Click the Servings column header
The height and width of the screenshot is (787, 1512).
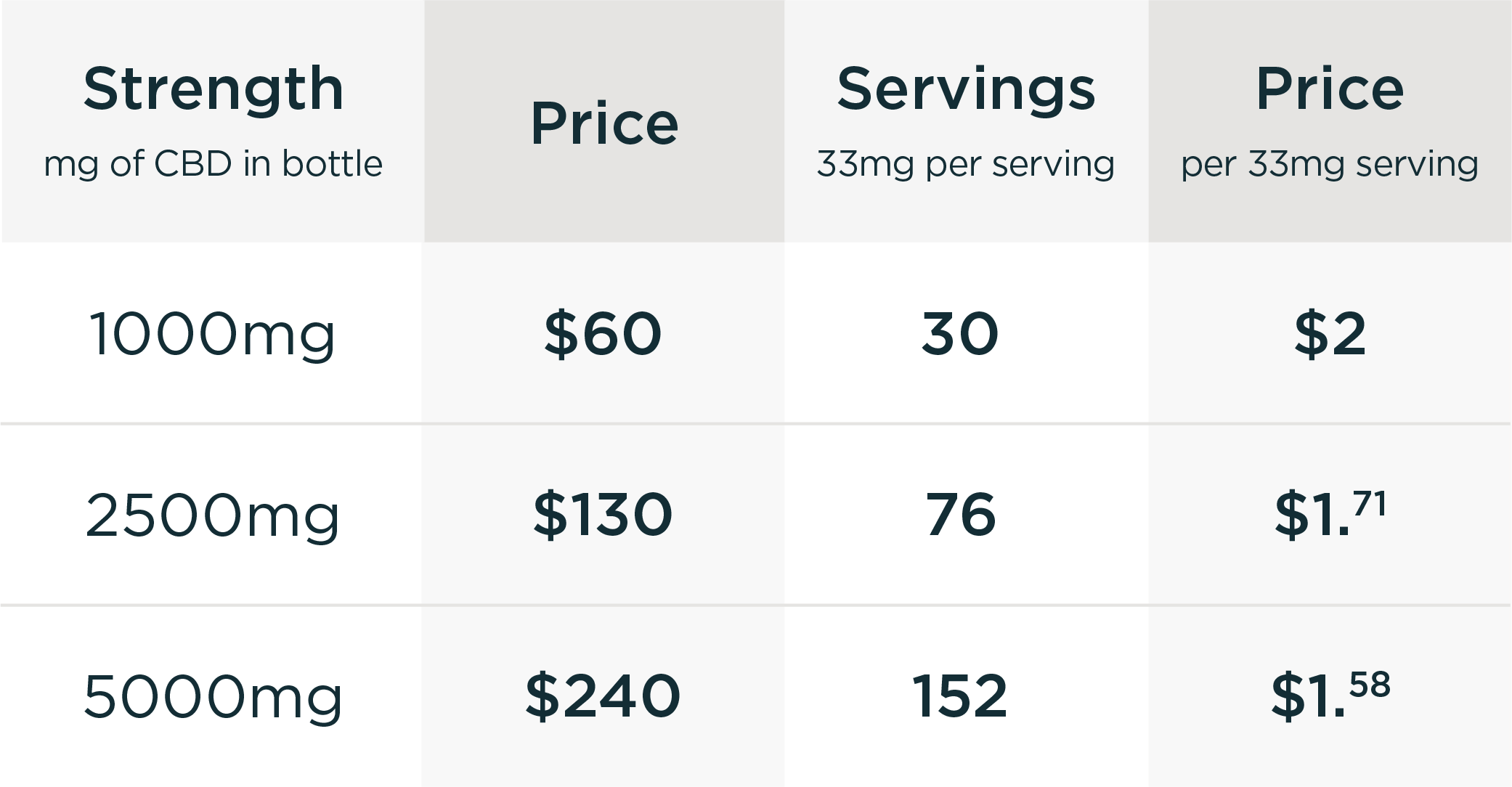click(966, 89)
